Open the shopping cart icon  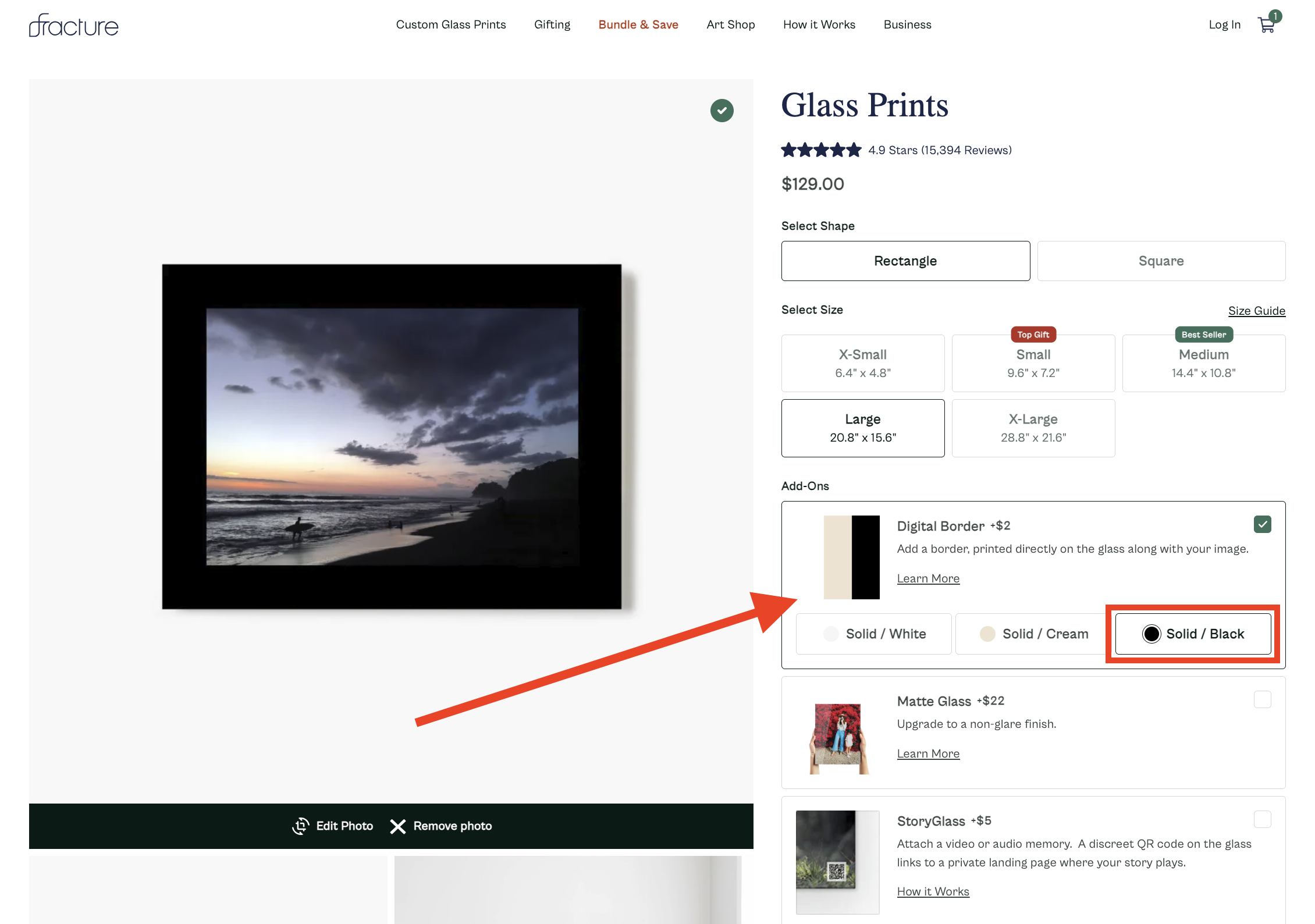[1266, 25]
